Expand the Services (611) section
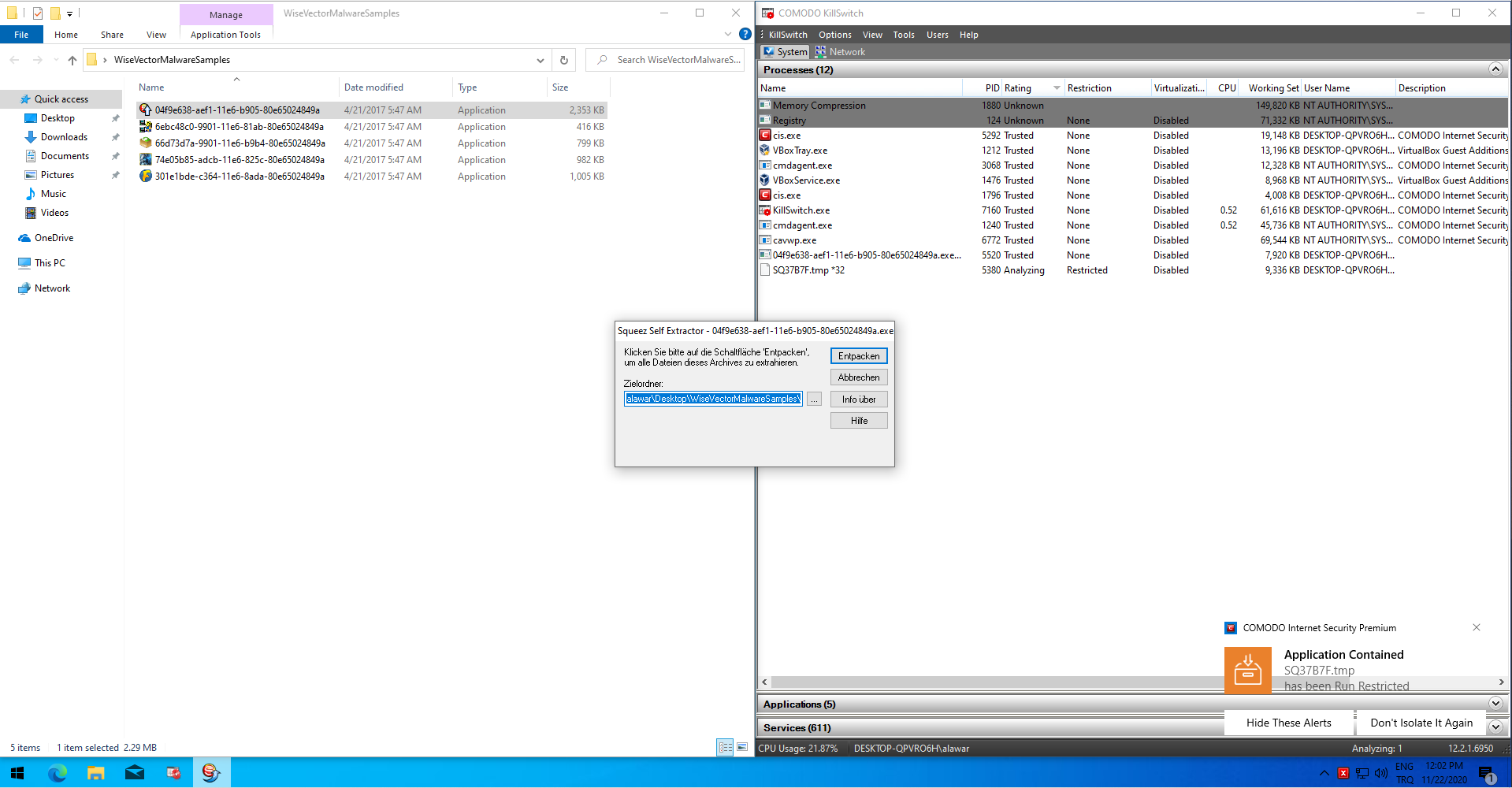Viewport: 1512px width, 788px height. click(x=1495, y=727)
